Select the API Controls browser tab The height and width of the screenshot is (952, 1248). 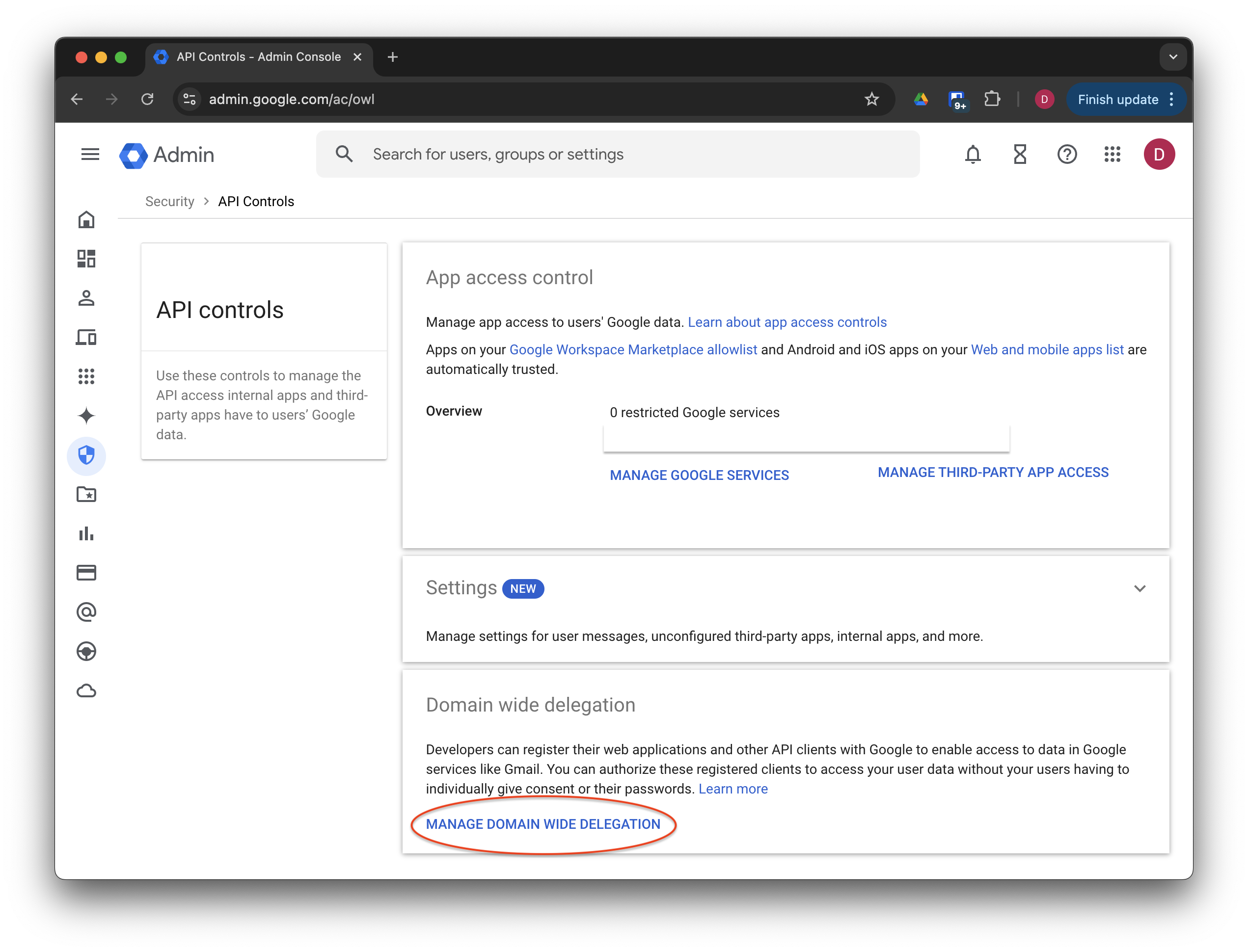pyautogui.click(x=259, y=56)
